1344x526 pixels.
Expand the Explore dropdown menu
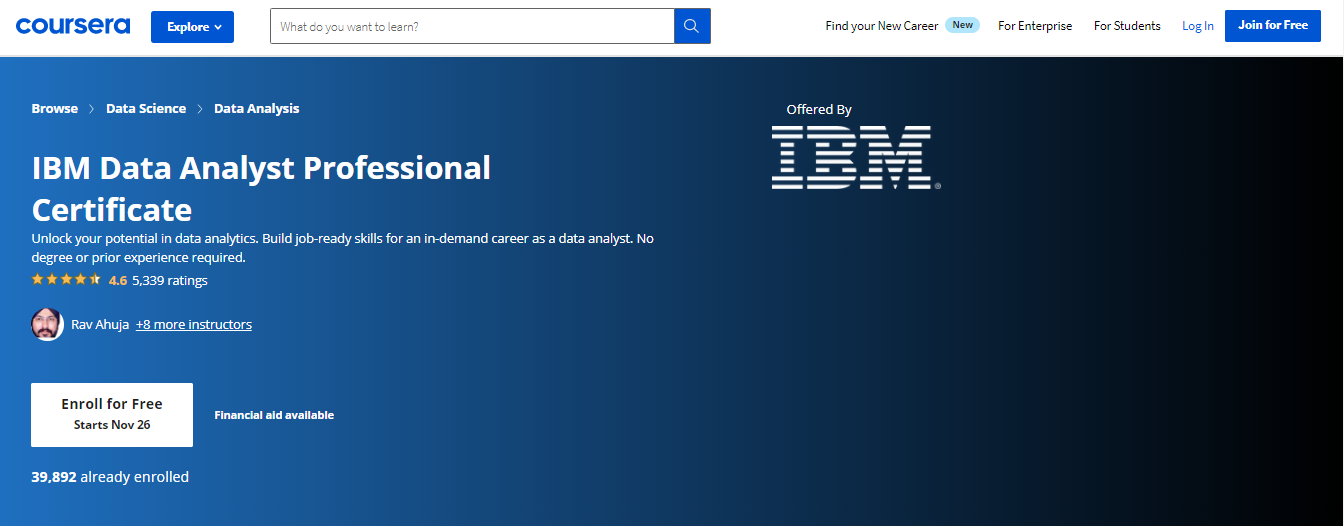pyautogui.click(x=192, y=27)
